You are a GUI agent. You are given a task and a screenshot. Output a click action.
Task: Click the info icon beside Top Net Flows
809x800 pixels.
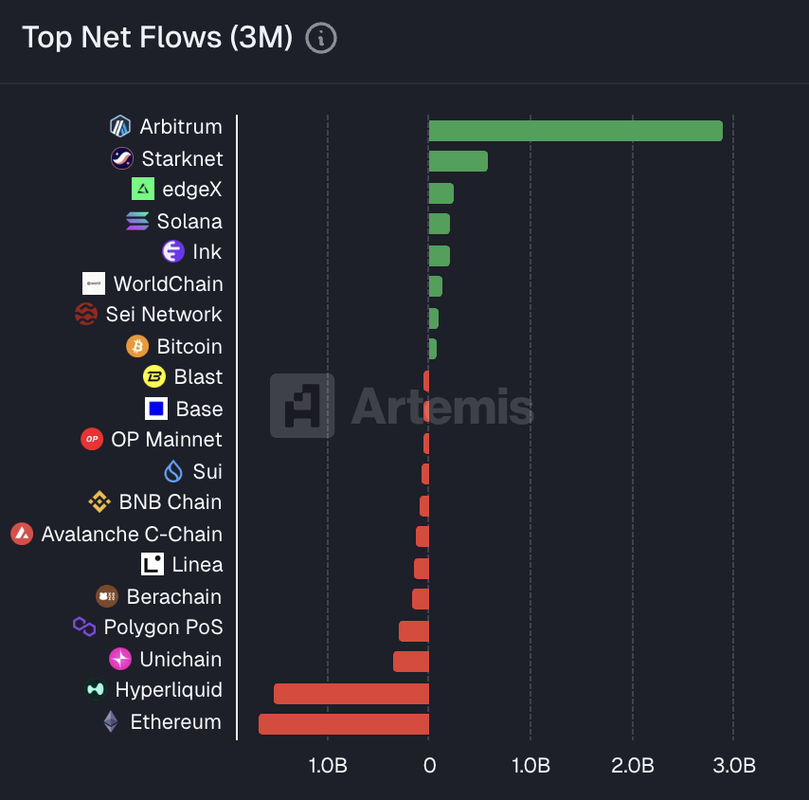click(x=321, y=38)
